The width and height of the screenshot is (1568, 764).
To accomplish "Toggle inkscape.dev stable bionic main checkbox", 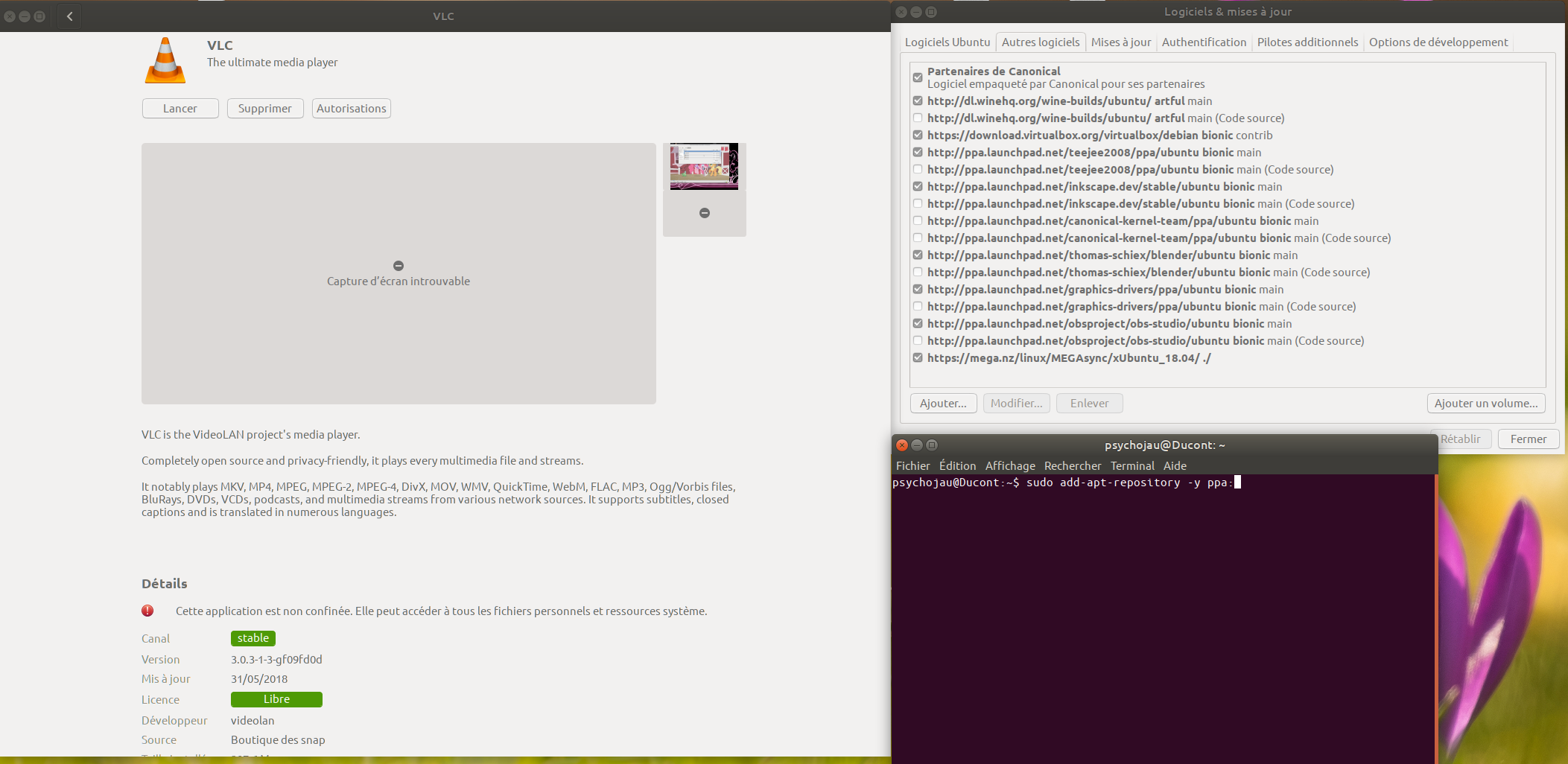I will pyautogui.click(x=918, y=186).
